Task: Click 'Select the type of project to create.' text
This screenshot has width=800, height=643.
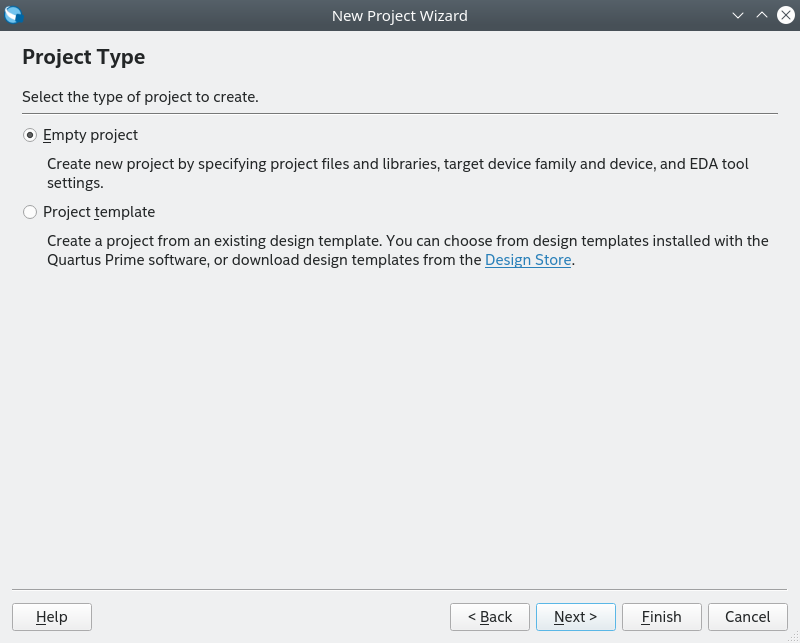Action: tap(140, 97)
